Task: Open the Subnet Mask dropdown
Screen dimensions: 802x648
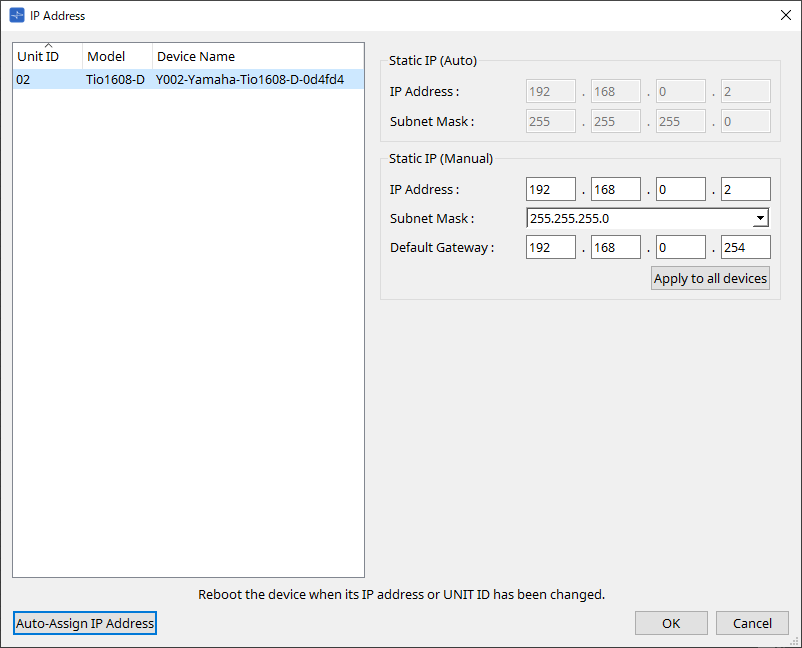Action: click(x=760, y=219)
